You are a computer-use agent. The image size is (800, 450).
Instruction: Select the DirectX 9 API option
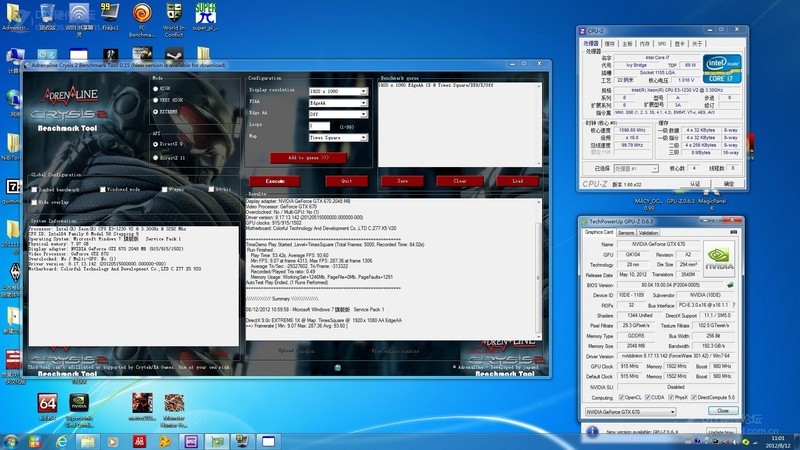click(x=156, y=144)
